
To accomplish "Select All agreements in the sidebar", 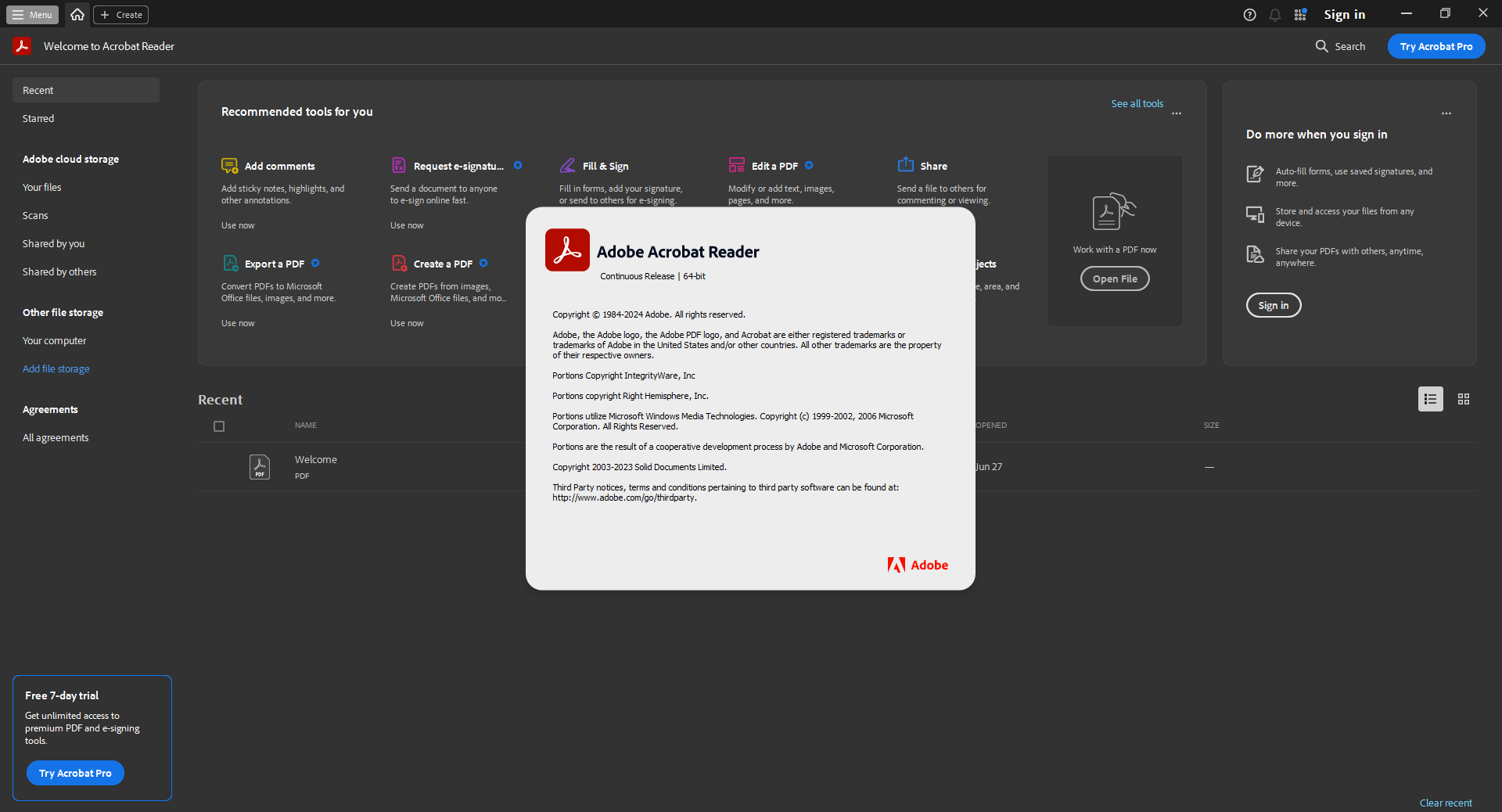I will (x=55, y=437).
